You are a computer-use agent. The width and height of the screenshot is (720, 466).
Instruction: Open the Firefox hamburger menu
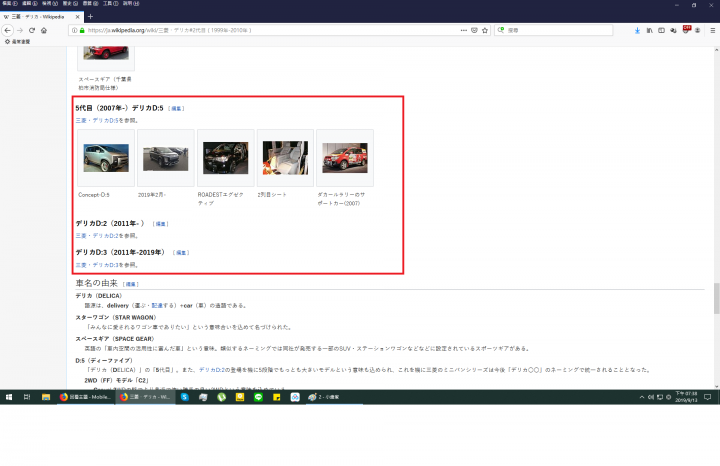[713, 30]
